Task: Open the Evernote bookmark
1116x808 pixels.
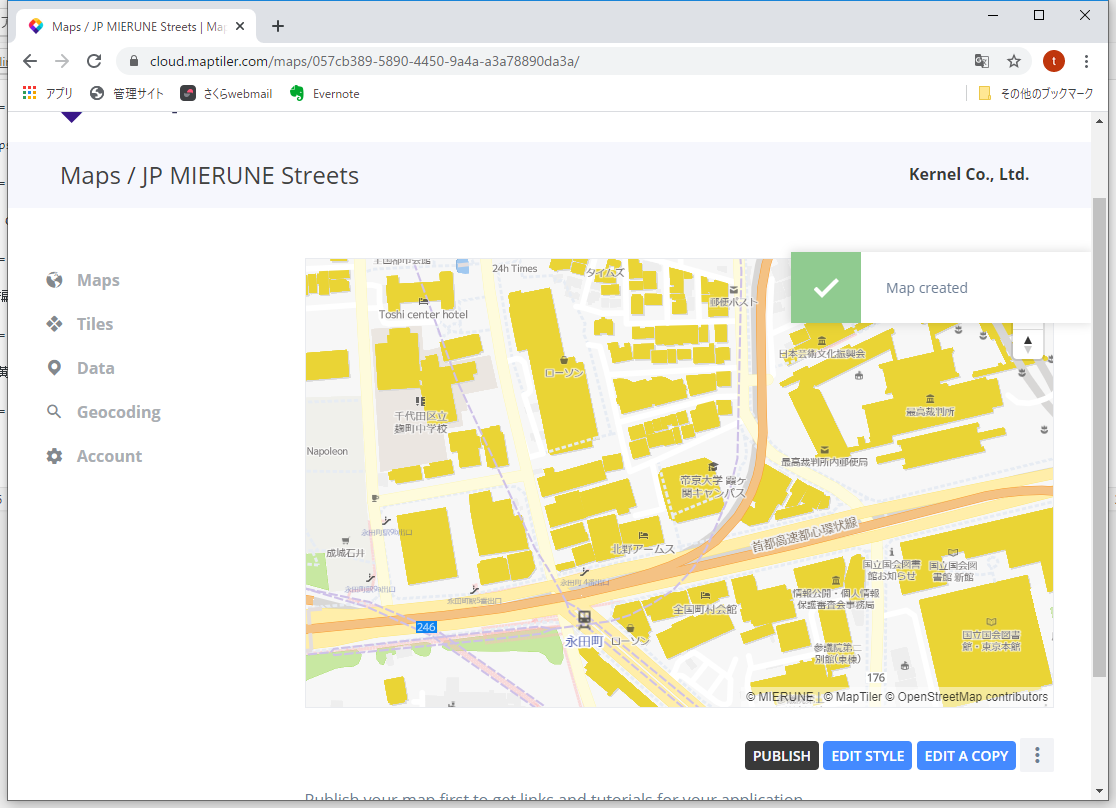Action: tap(324, 94)
